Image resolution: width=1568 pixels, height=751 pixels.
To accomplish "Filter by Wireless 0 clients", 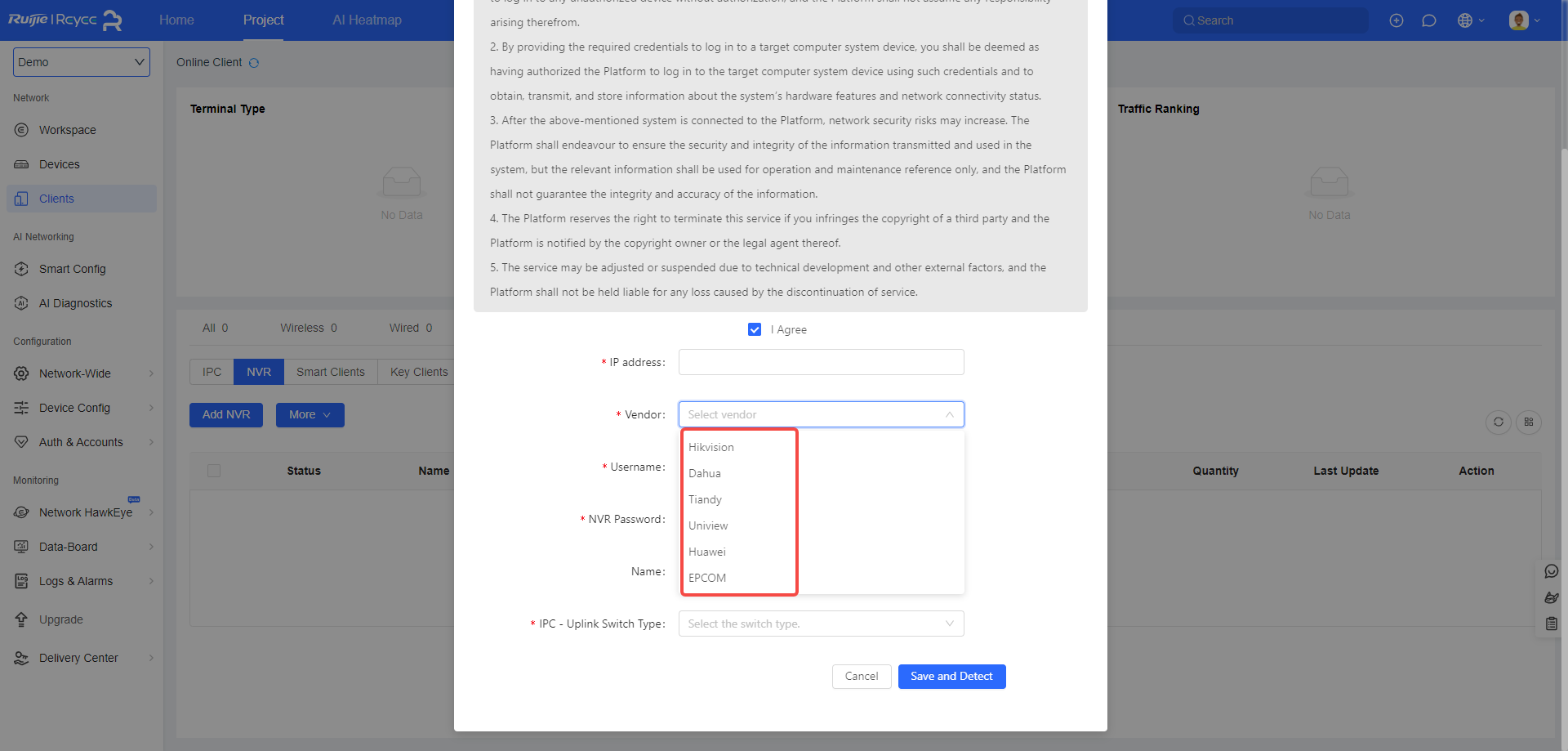I will (309, 328).
